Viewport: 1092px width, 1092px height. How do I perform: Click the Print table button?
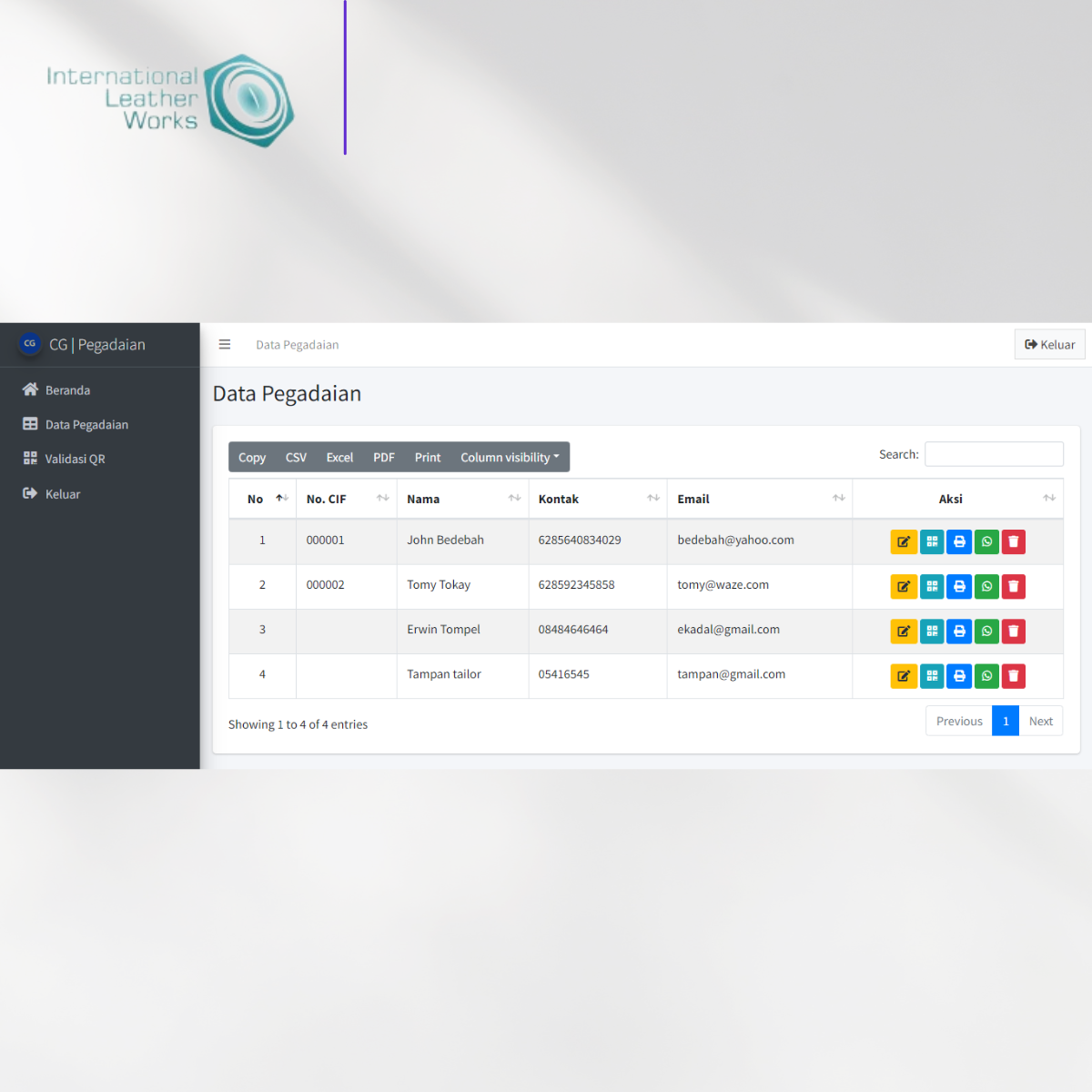pos(428,457)
